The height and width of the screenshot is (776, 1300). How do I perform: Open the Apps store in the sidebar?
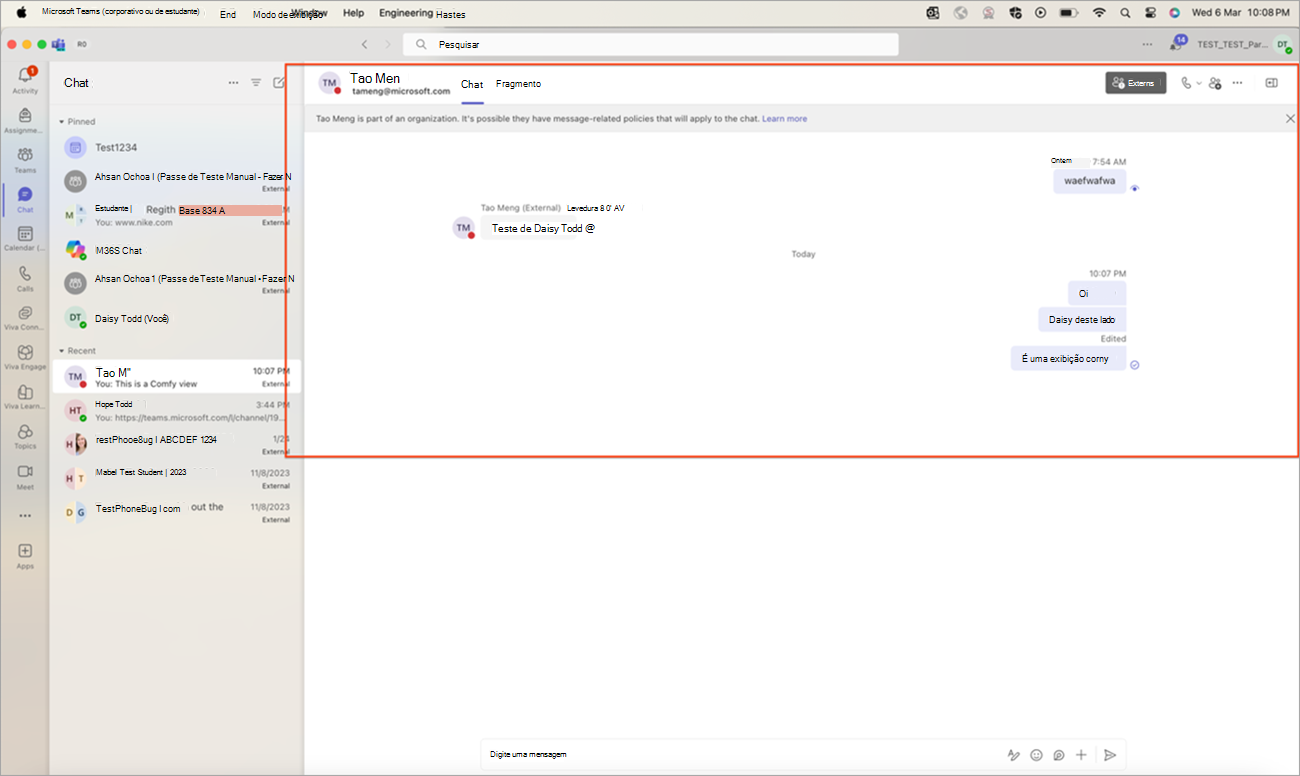pos(25,556)
